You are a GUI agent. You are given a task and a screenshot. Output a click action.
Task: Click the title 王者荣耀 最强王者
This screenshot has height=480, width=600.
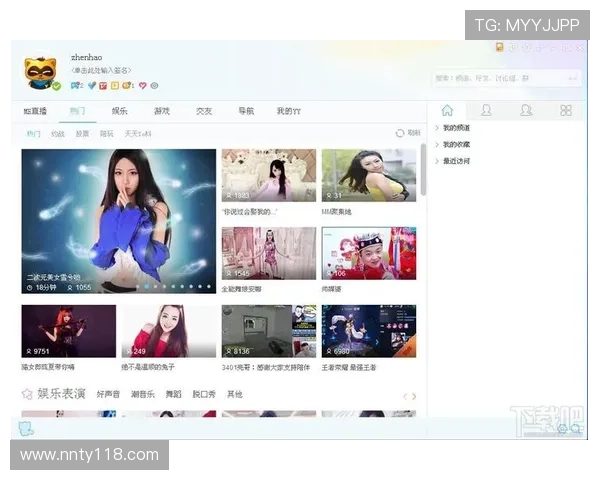pos(349,367)
